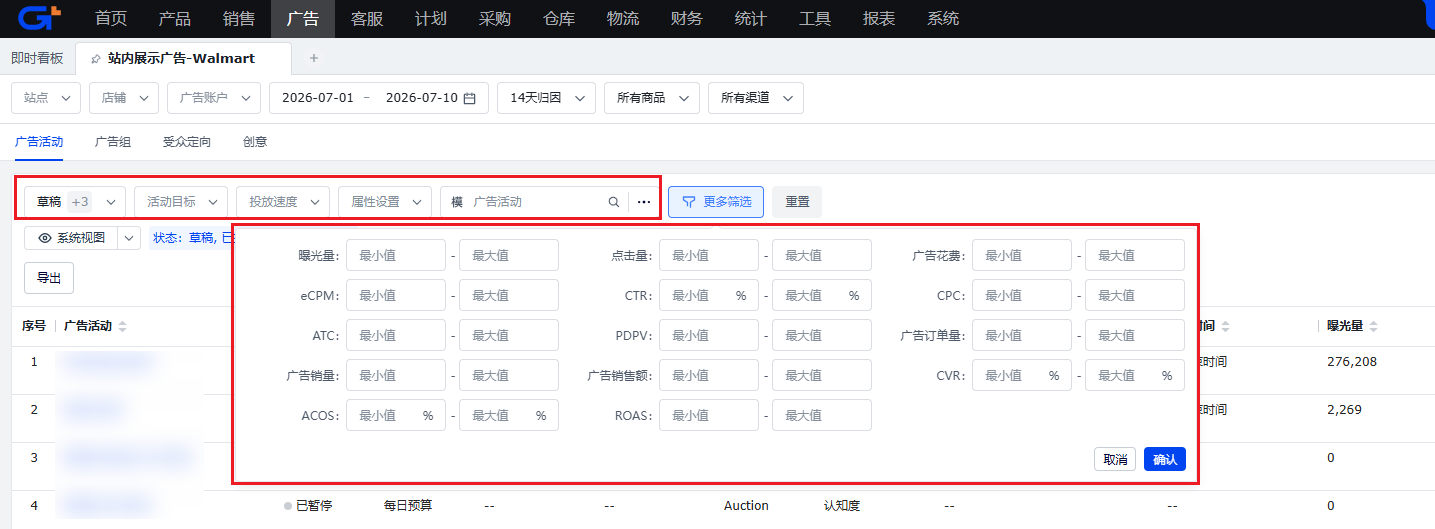Click the ROAS maximum value field

click(x=822, y=415)
